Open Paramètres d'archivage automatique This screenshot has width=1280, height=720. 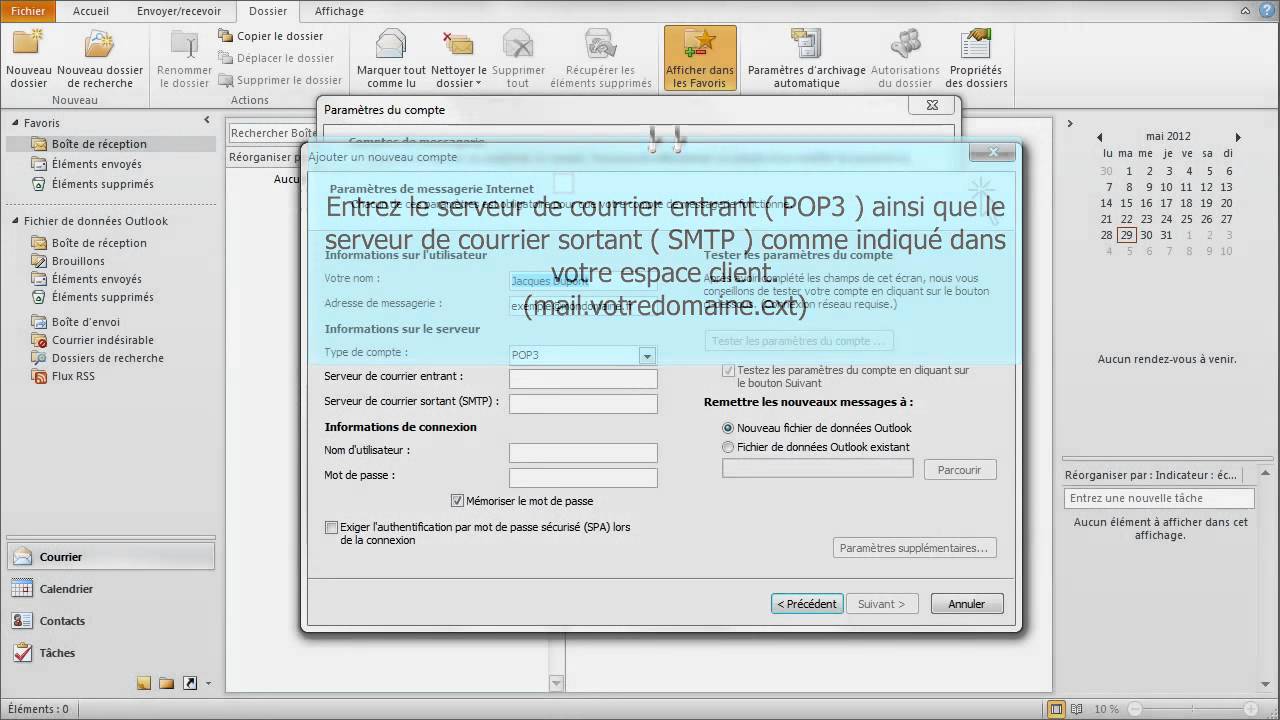807,60
